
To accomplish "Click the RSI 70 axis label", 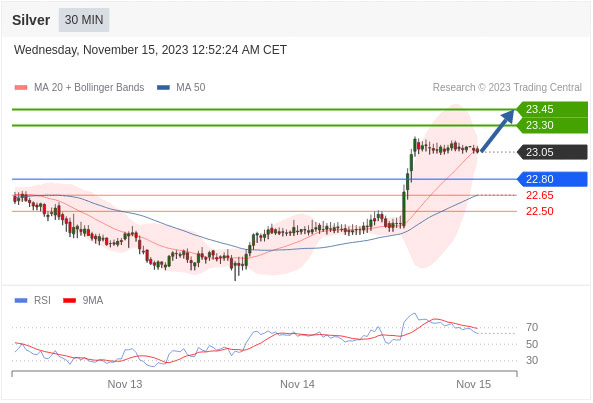I will pos(532,327).
